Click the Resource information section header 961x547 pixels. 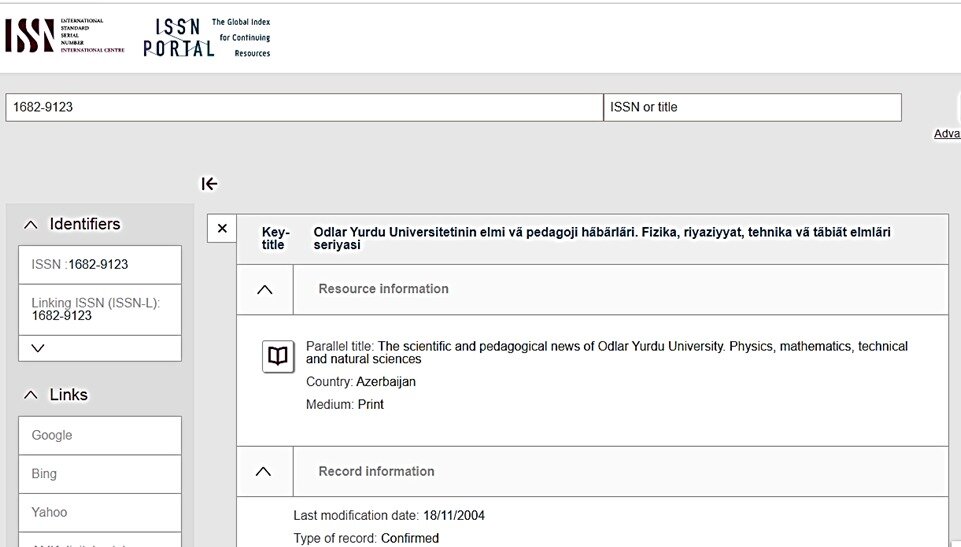(383, 289)
